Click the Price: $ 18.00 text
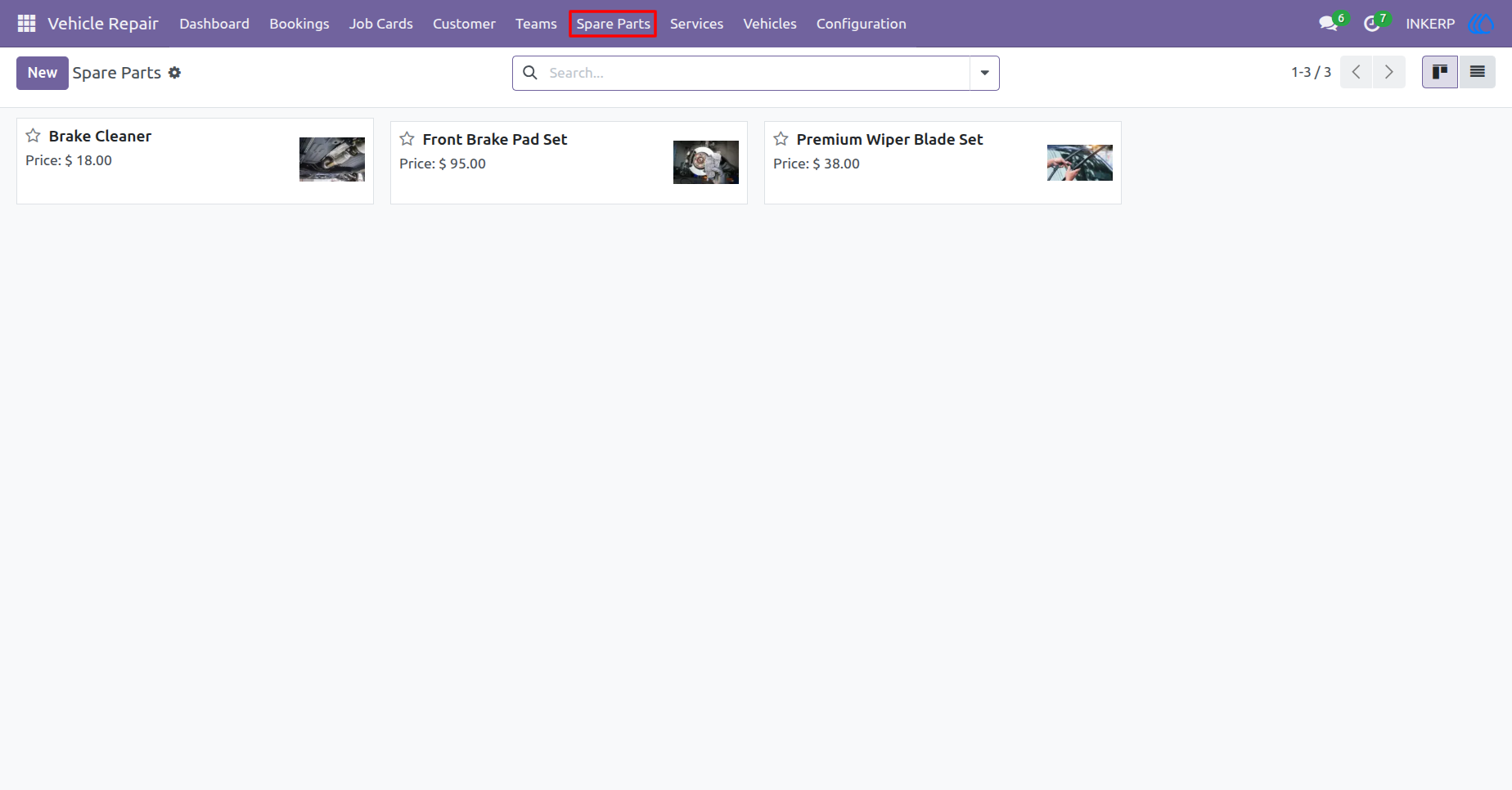Screen dimensions: 1512x790 pyautogui.click(x=69, y=160)
